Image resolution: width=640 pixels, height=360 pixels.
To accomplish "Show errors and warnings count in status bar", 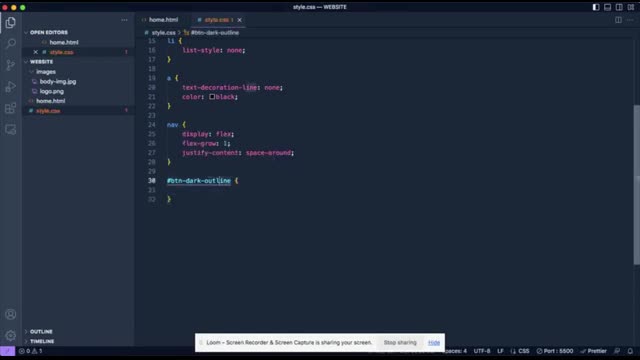I will (31, 351).
